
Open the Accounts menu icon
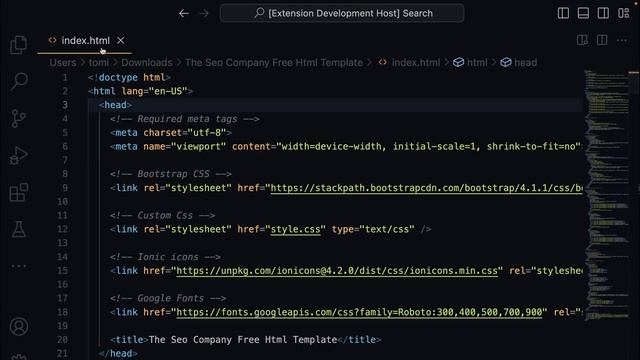[x=19, y=327]
